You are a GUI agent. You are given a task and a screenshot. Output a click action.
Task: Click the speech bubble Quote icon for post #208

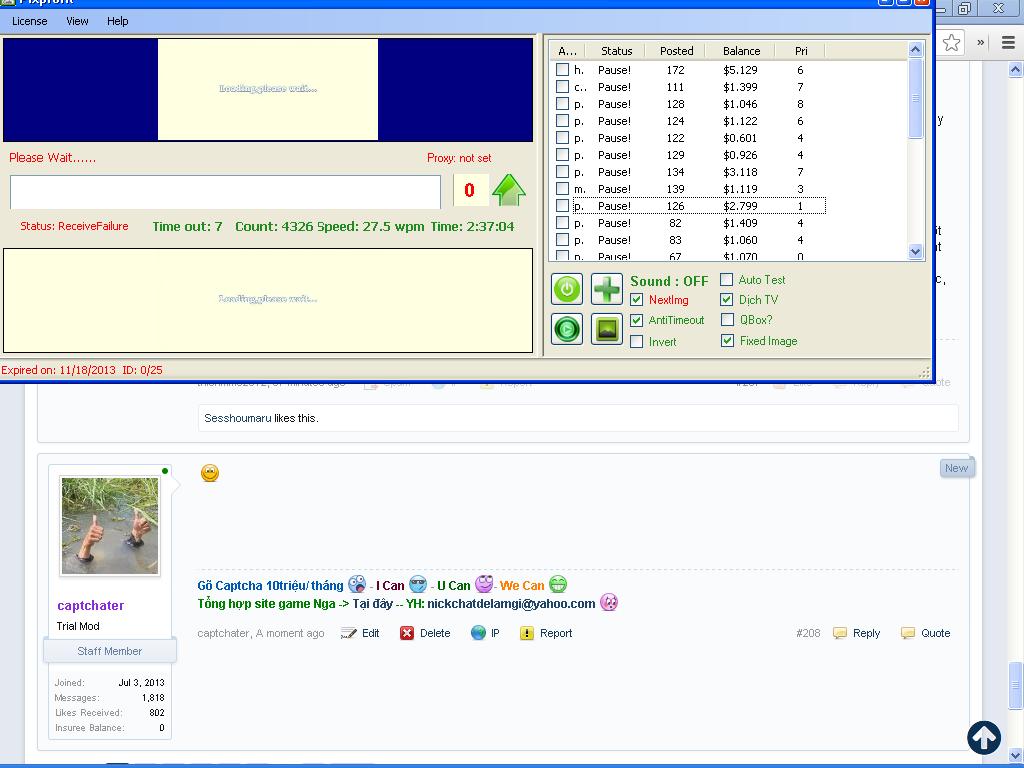tap(908, 633)
